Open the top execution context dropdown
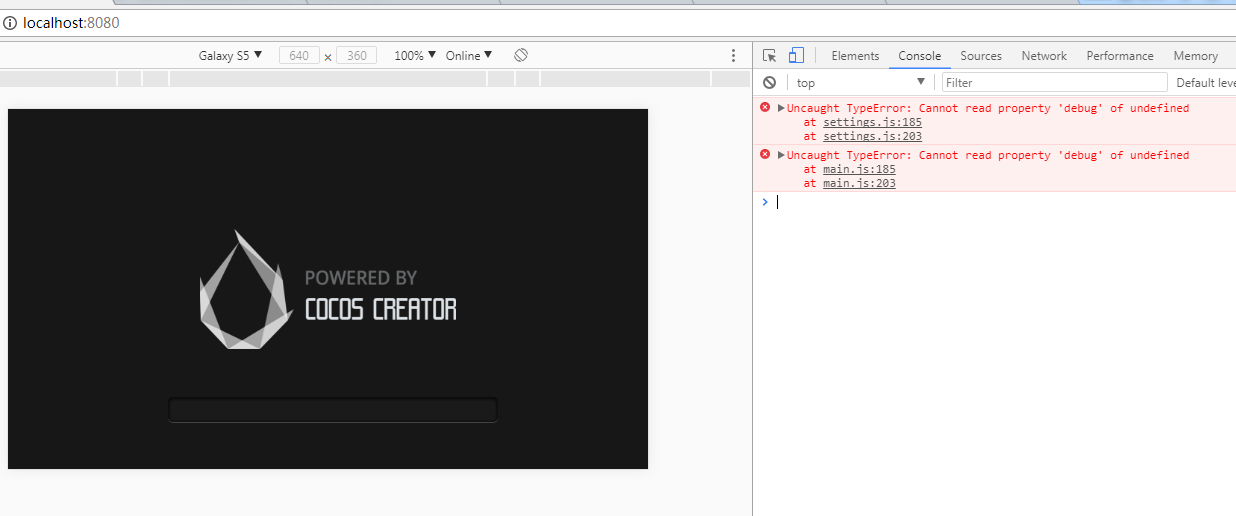The width and height of the screenshot is (1236, 516). click(x=861, y=83)
